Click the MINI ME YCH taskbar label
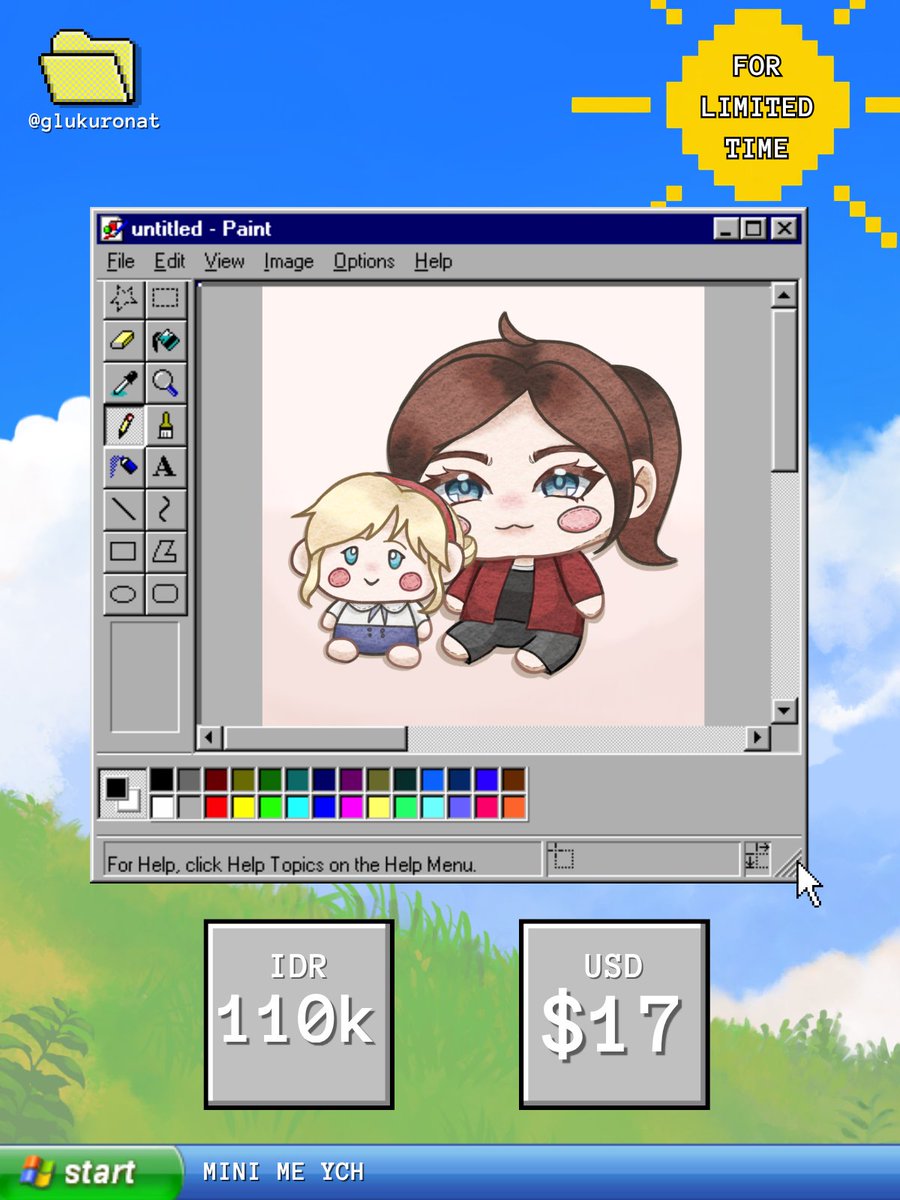Viewport: 900px width, 1200px height. click(283, 1172)
